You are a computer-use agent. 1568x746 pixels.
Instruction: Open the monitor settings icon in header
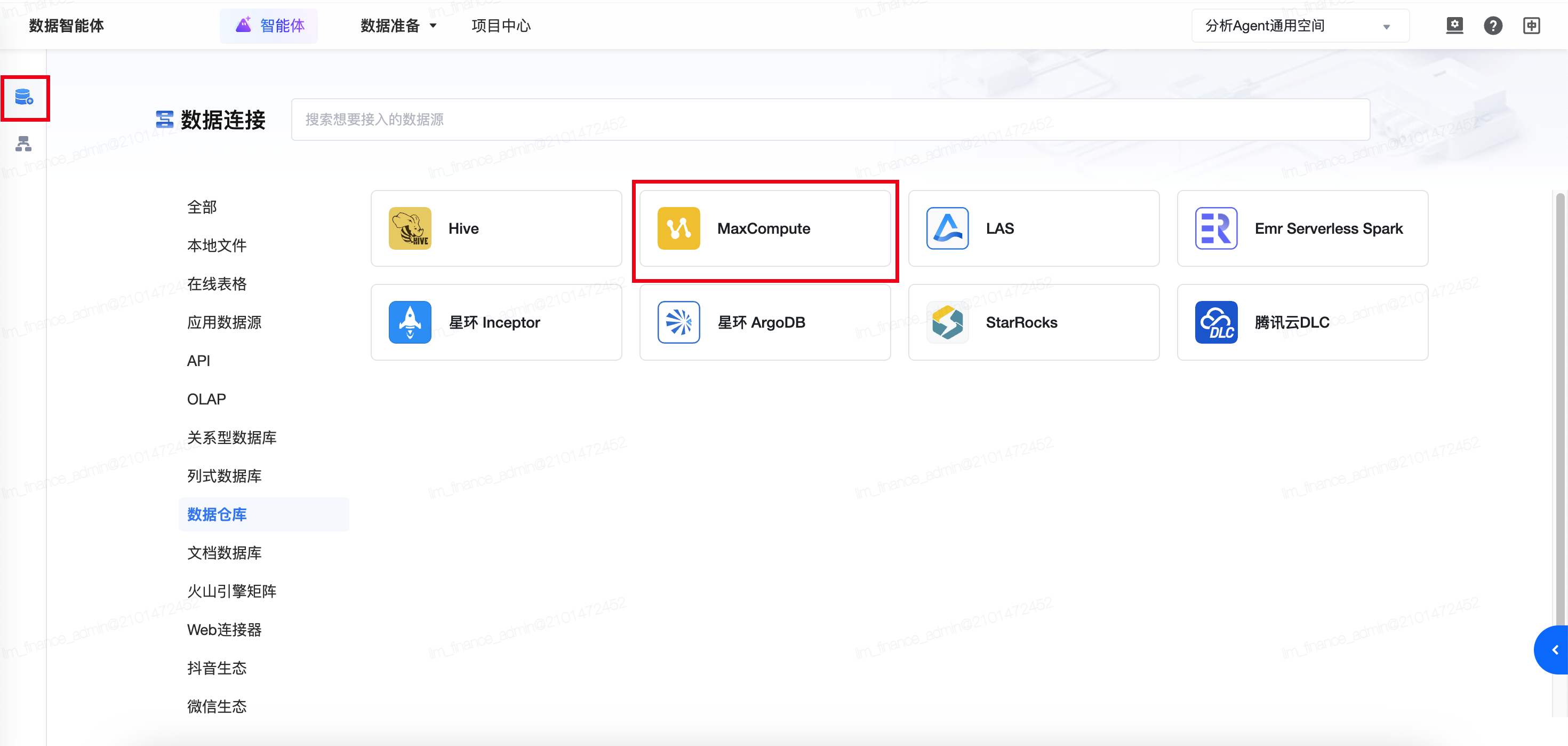(1454, 26)
